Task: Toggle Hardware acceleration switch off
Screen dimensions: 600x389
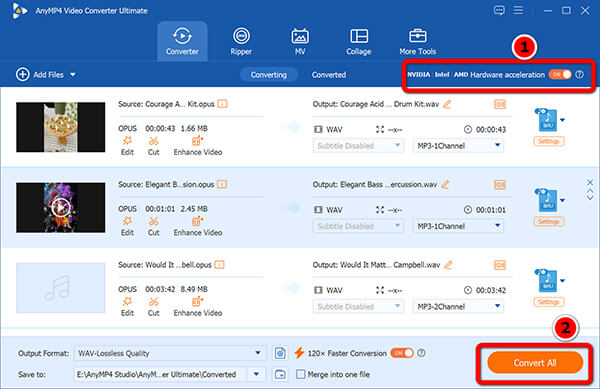Action: pyautogui.click(x=560, y=74)
